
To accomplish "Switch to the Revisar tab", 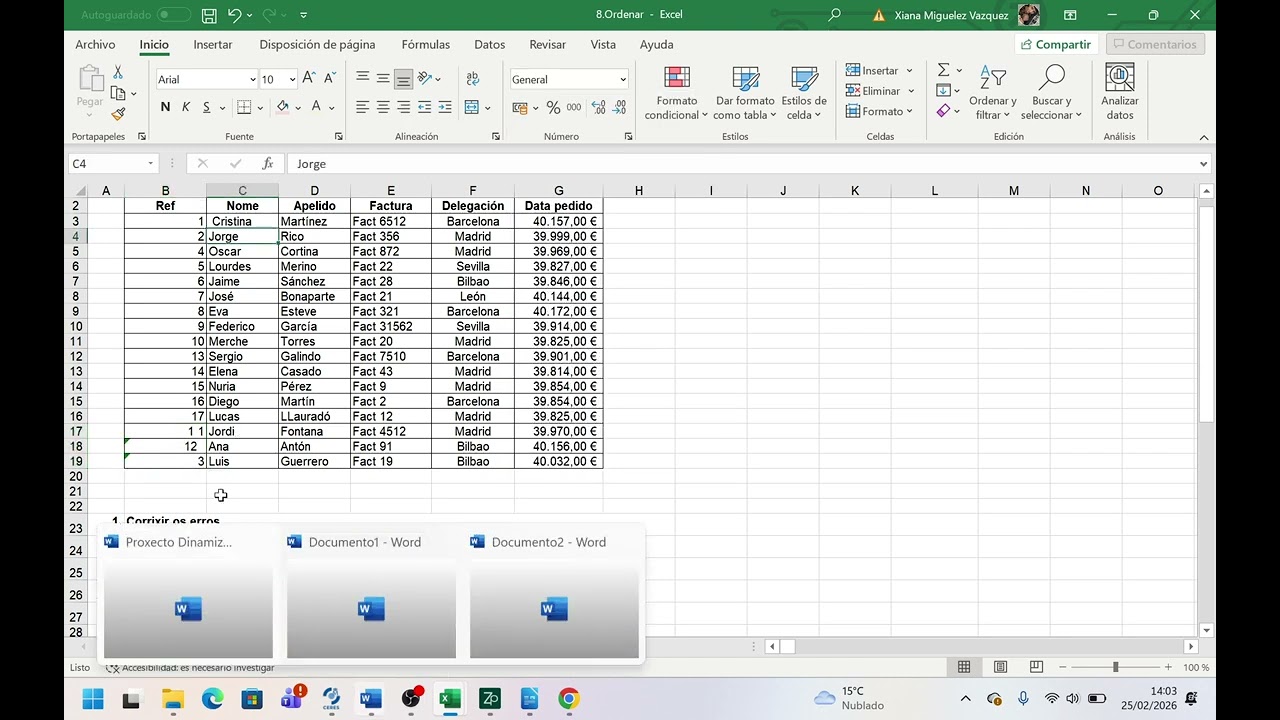I will 548,44.
